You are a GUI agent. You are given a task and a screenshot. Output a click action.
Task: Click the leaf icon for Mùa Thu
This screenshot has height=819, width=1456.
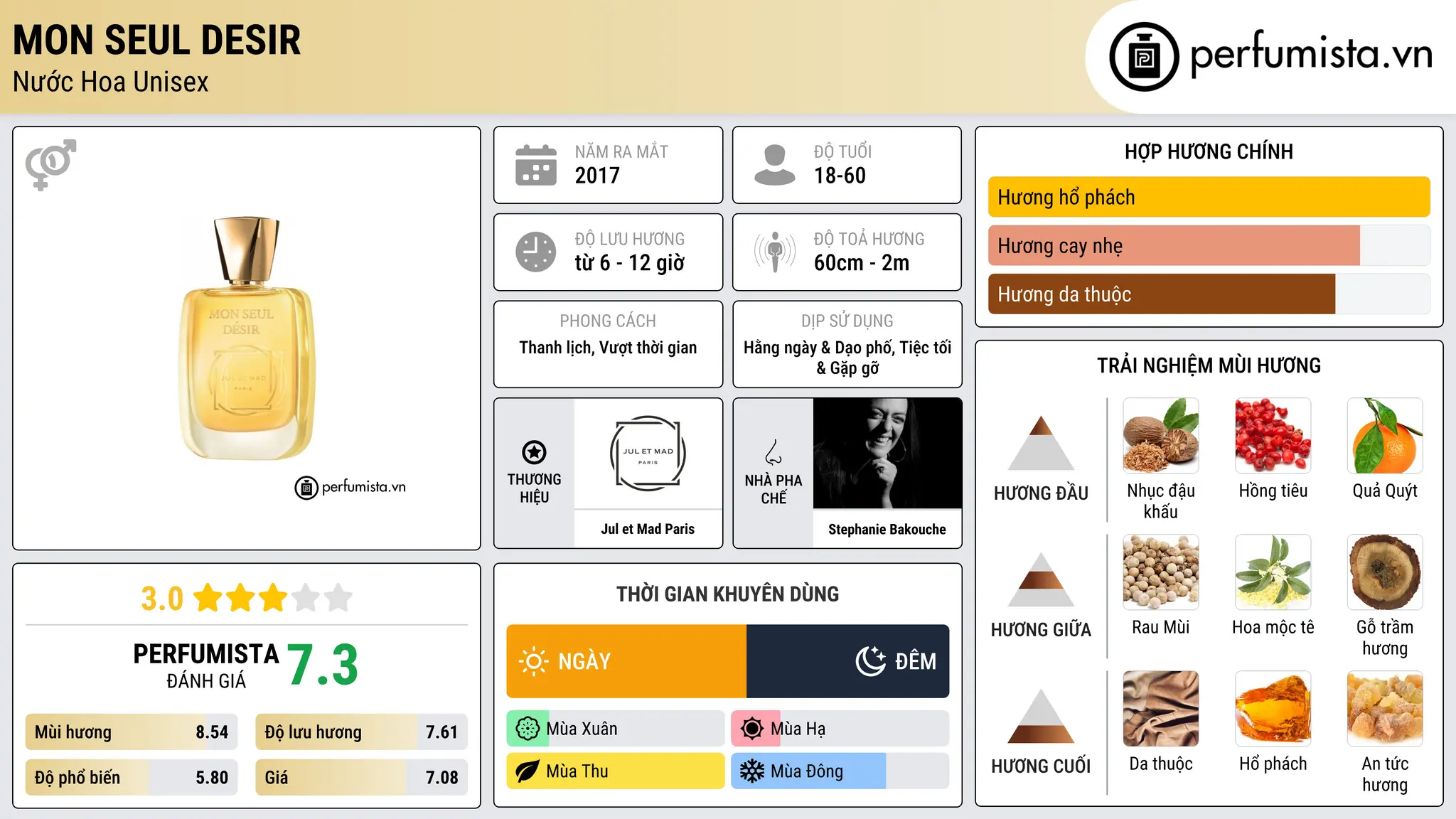pos(528,771)
